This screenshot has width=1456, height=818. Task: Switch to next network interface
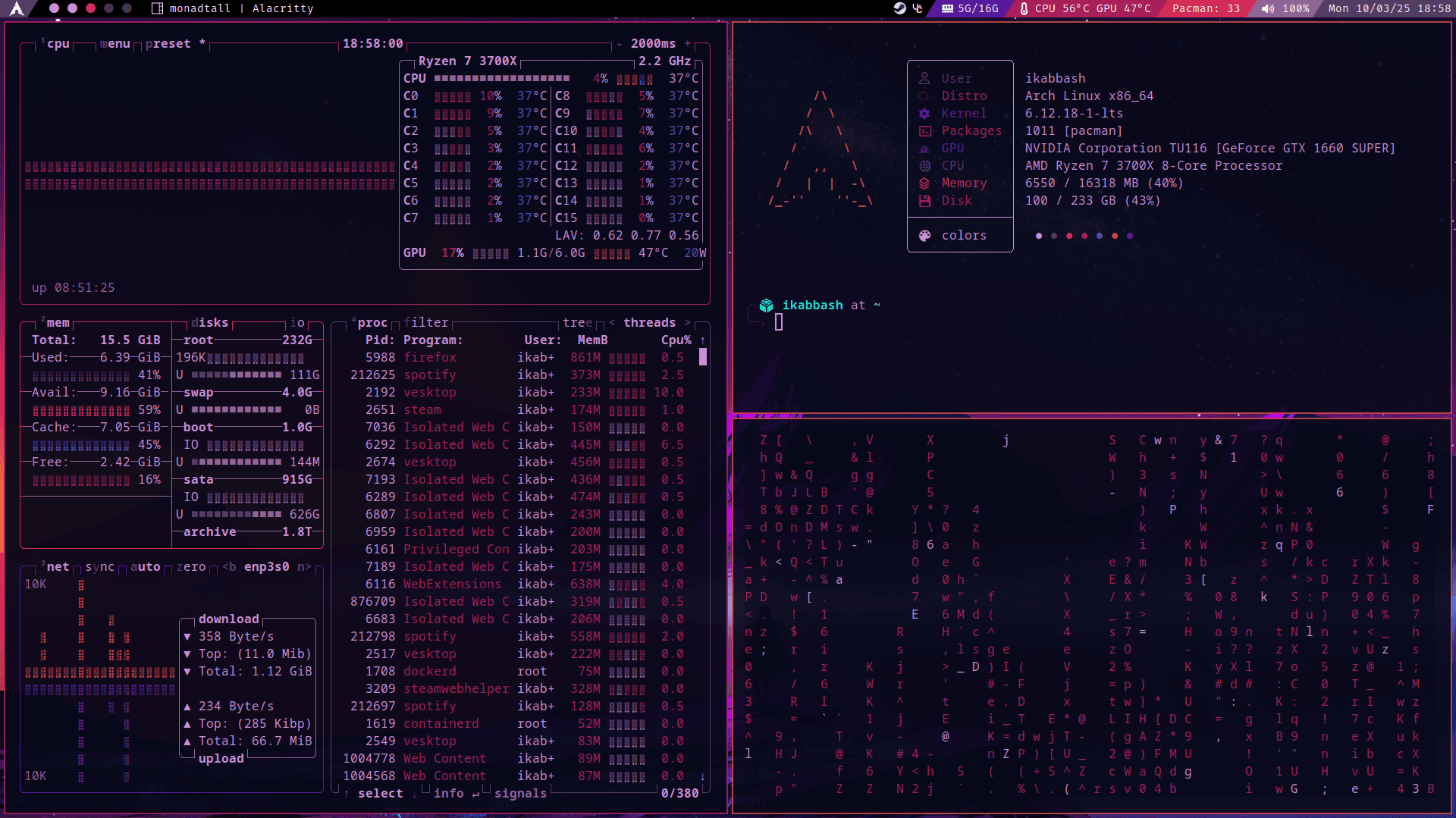pos(303,567)
